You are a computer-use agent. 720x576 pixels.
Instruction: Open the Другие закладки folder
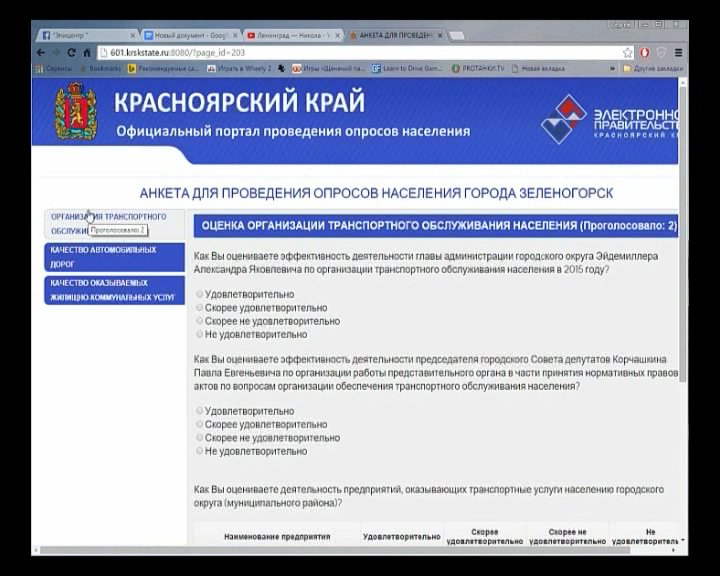click(x=653, y=68)
